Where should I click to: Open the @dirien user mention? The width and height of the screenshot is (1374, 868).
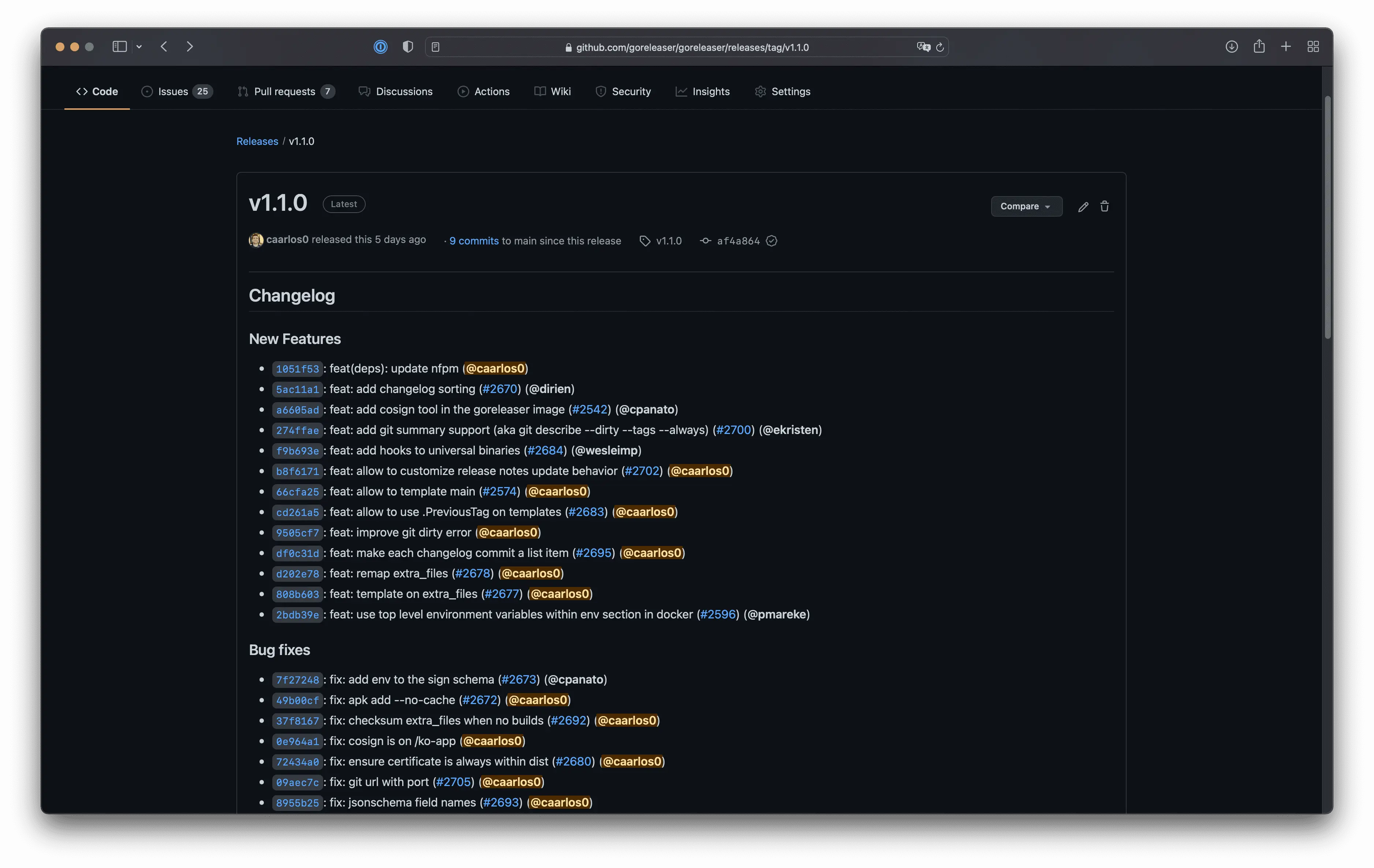(549, 389)
